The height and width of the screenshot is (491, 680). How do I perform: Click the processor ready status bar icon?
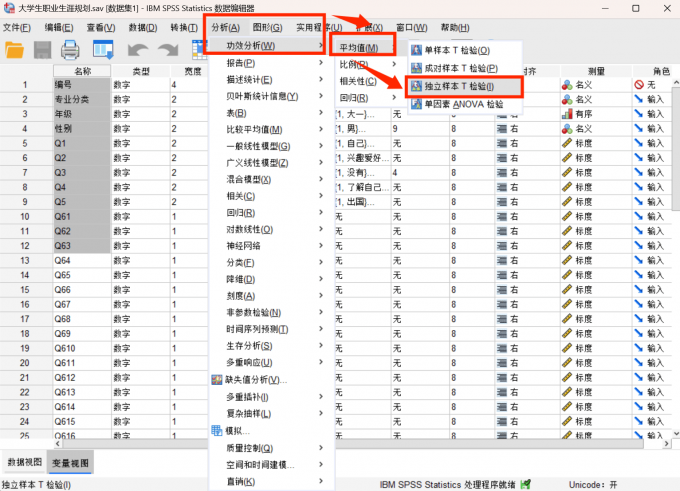(526, 484)
